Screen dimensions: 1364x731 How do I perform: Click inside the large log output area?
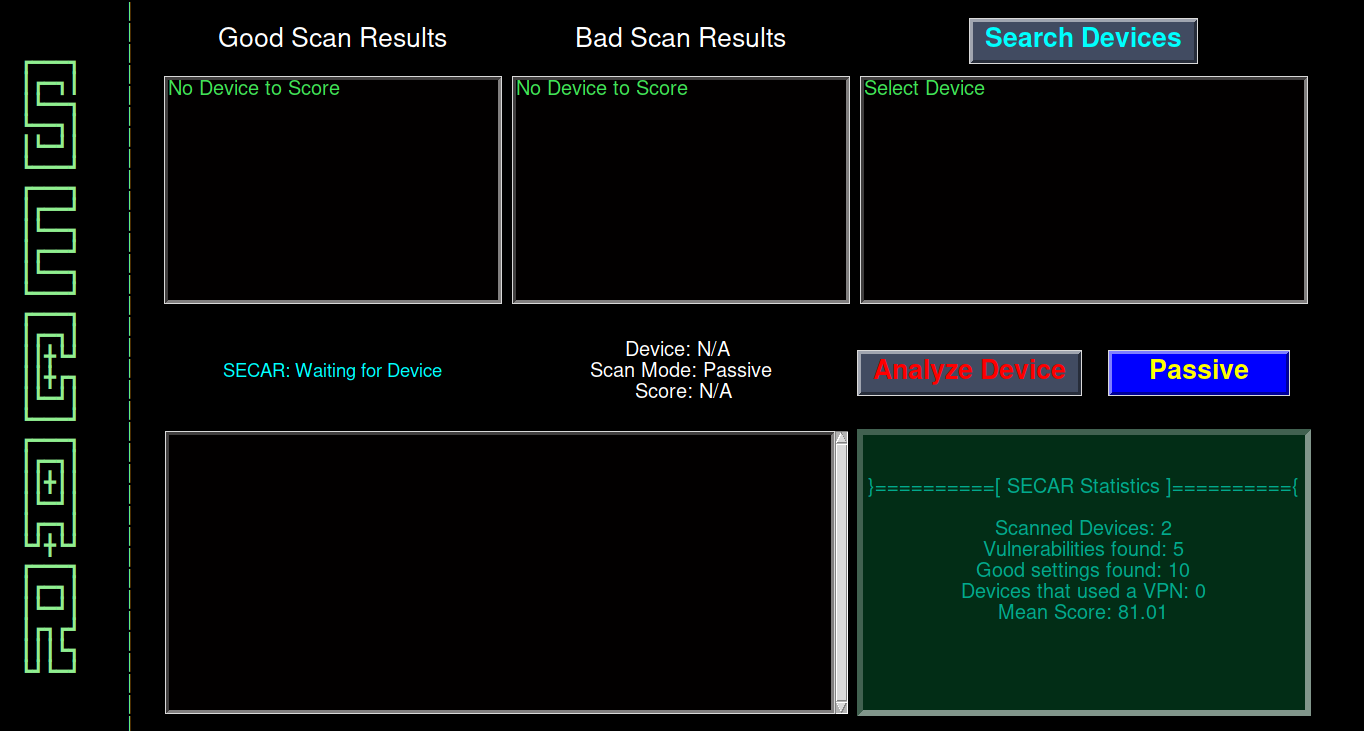tap(499, 572)
